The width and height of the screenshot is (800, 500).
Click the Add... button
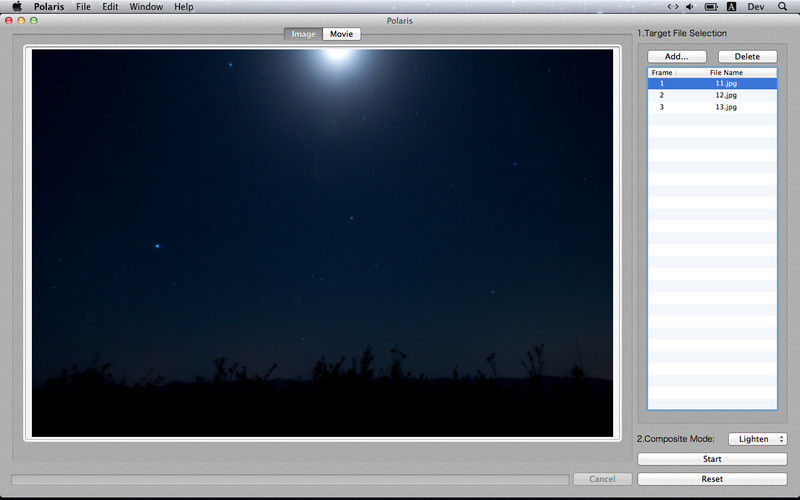point(677,57)
